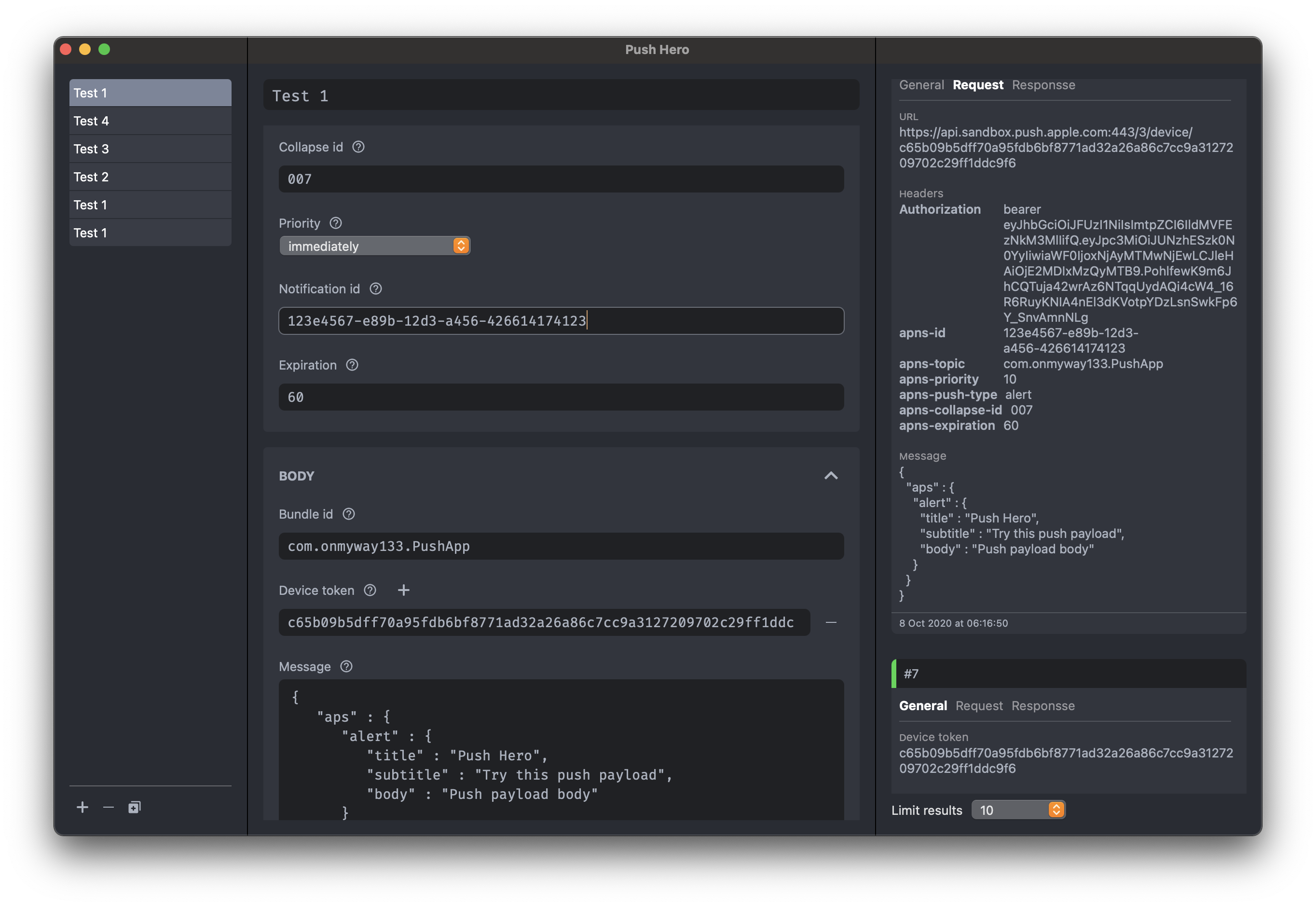This screenshot has width=1316, height=907.
Task: Expand the Limit results stepper dropdown
Action: 1056,810
